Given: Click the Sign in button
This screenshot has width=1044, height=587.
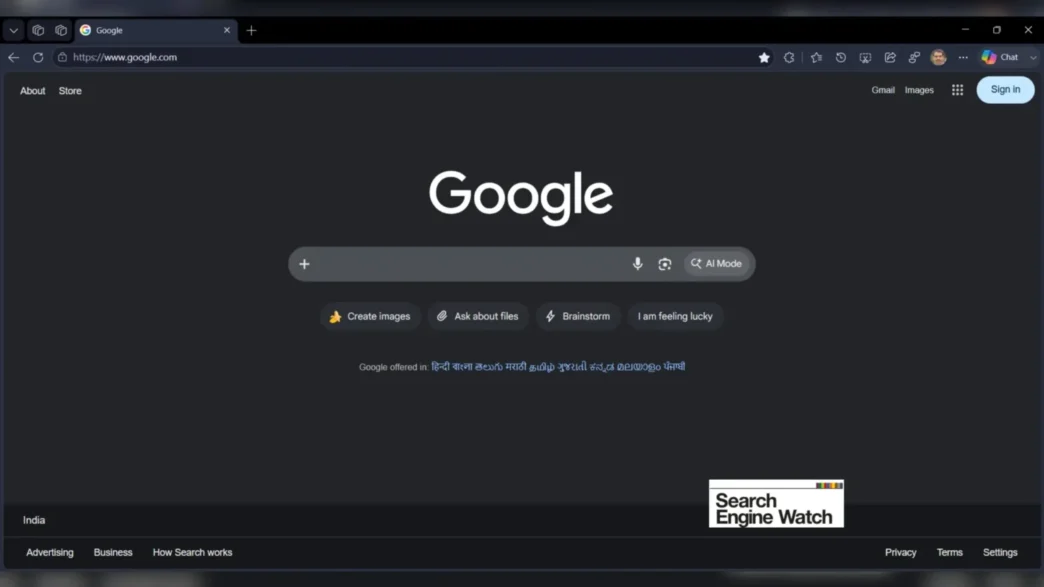Looking at the screenshot, I should point(1005,90).
